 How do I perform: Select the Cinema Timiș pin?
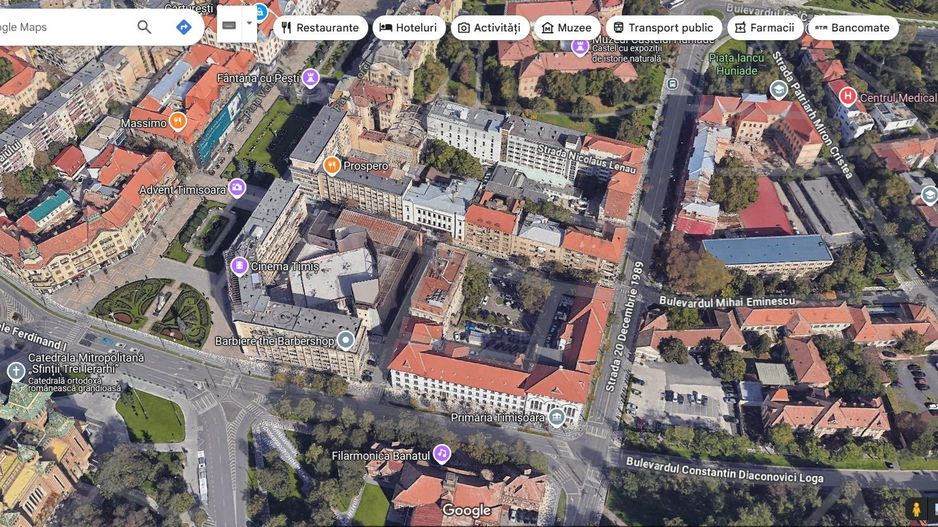239,266
